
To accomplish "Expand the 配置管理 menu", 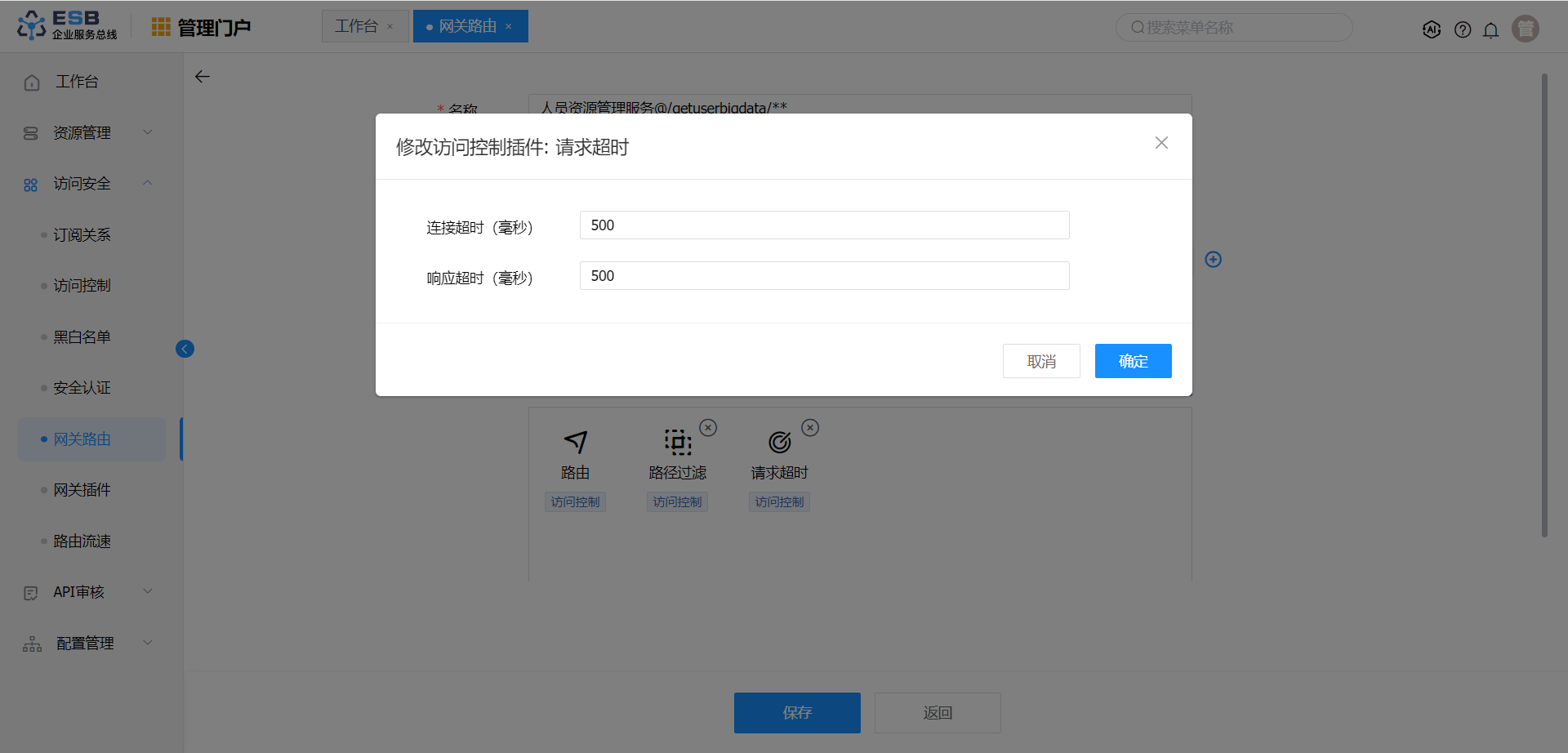I will pos(88,644).
